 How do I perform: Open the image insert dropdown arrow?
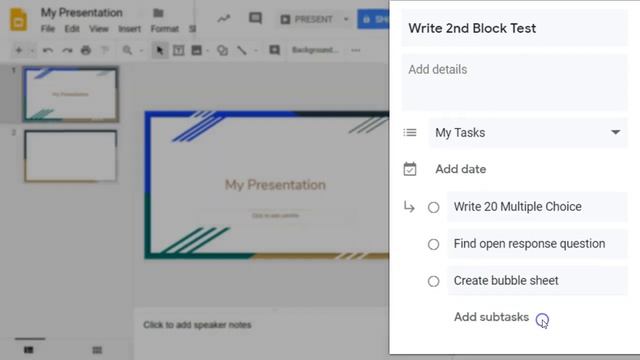coord(208,51)
